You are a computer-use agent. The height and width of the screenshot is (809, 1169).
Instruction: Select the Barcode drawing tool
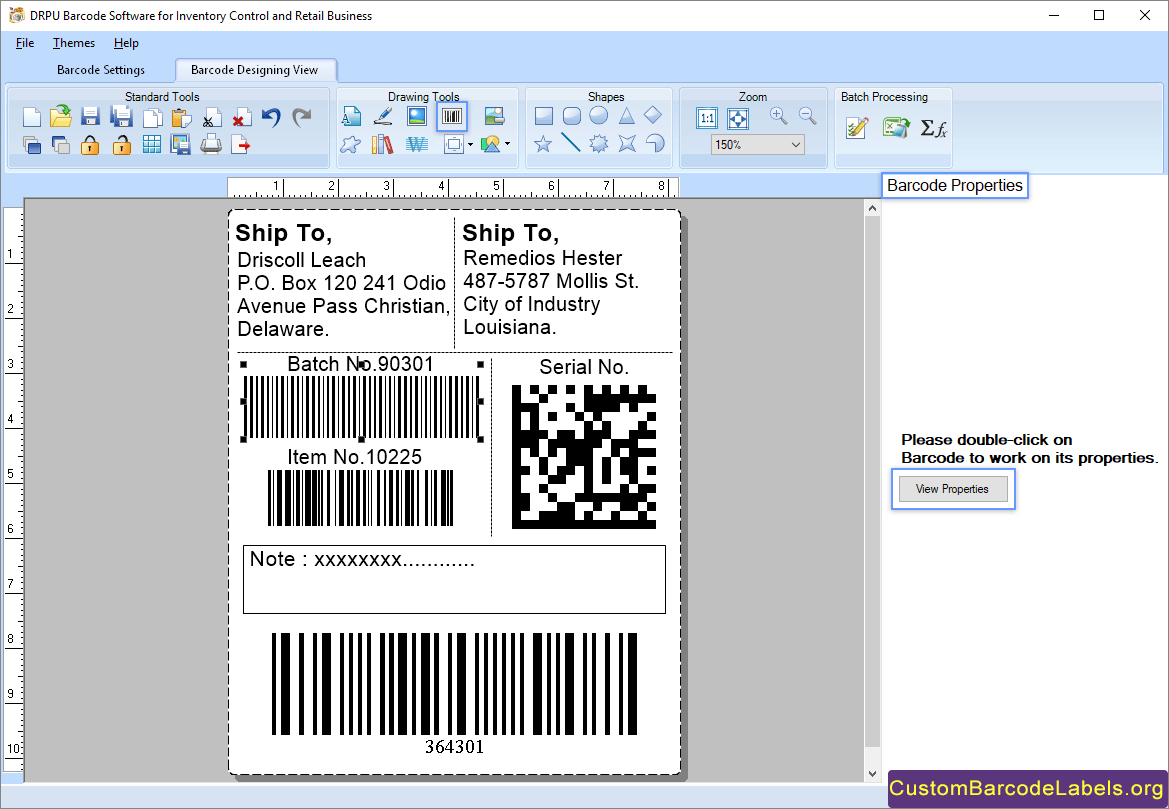452,116
